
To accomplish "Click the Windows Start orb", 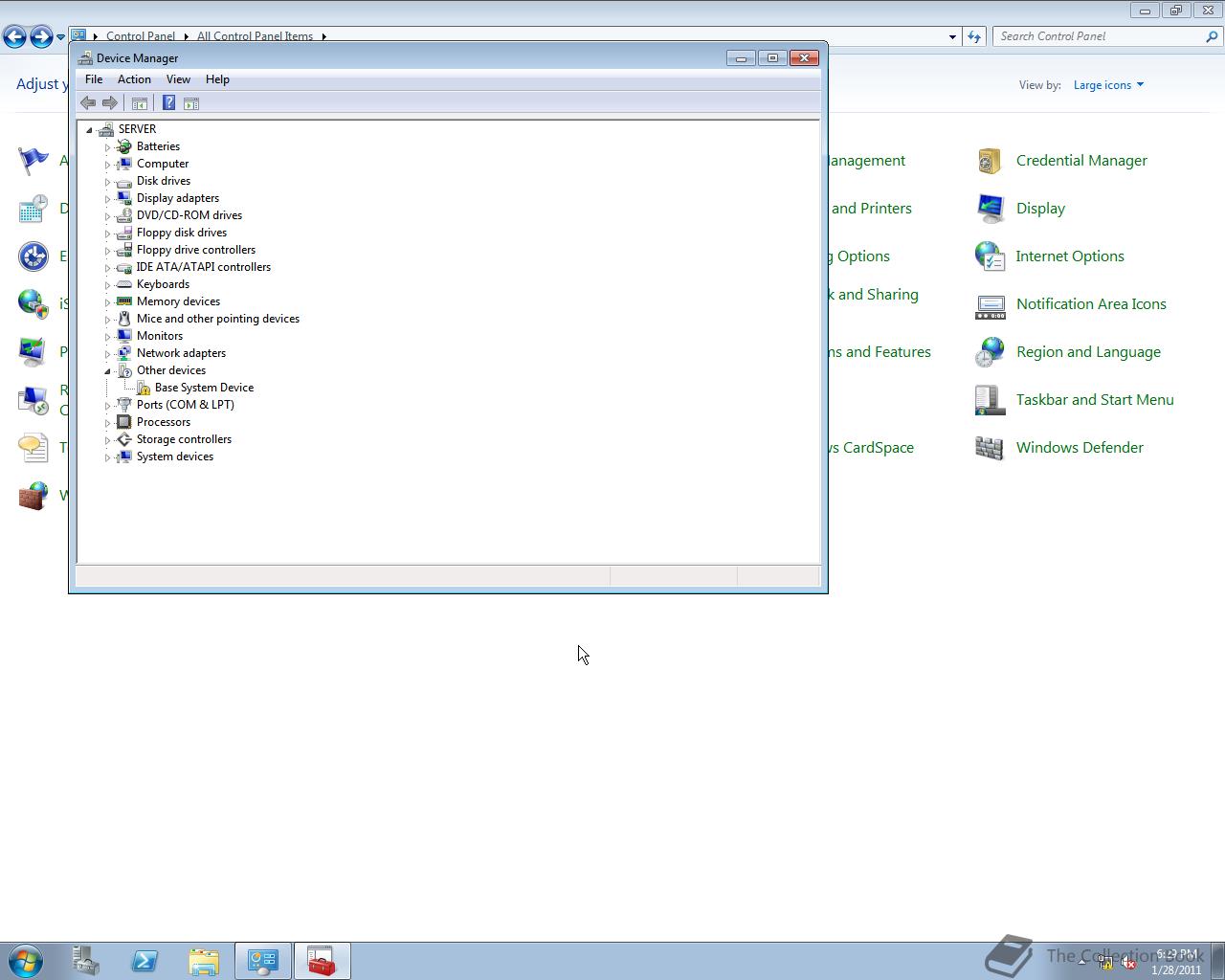I will [x=25, y=961].
